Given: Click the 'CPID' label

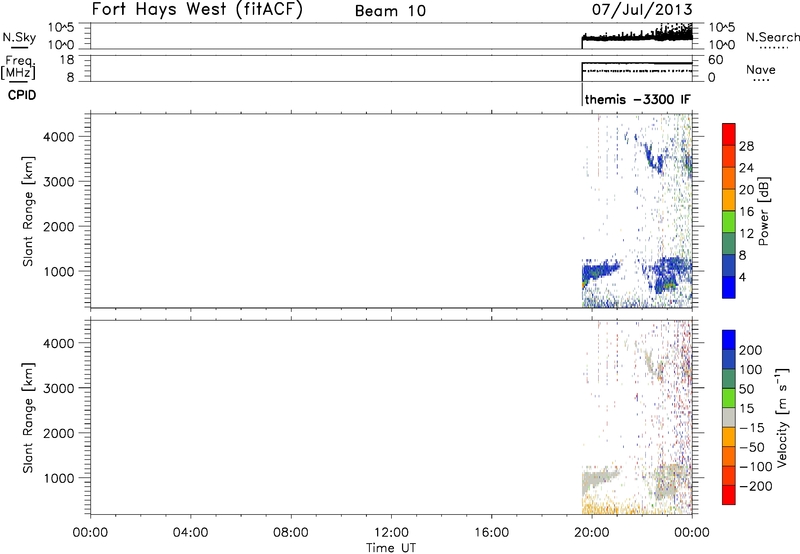Looking at the screenshot, I should point(22,95).
